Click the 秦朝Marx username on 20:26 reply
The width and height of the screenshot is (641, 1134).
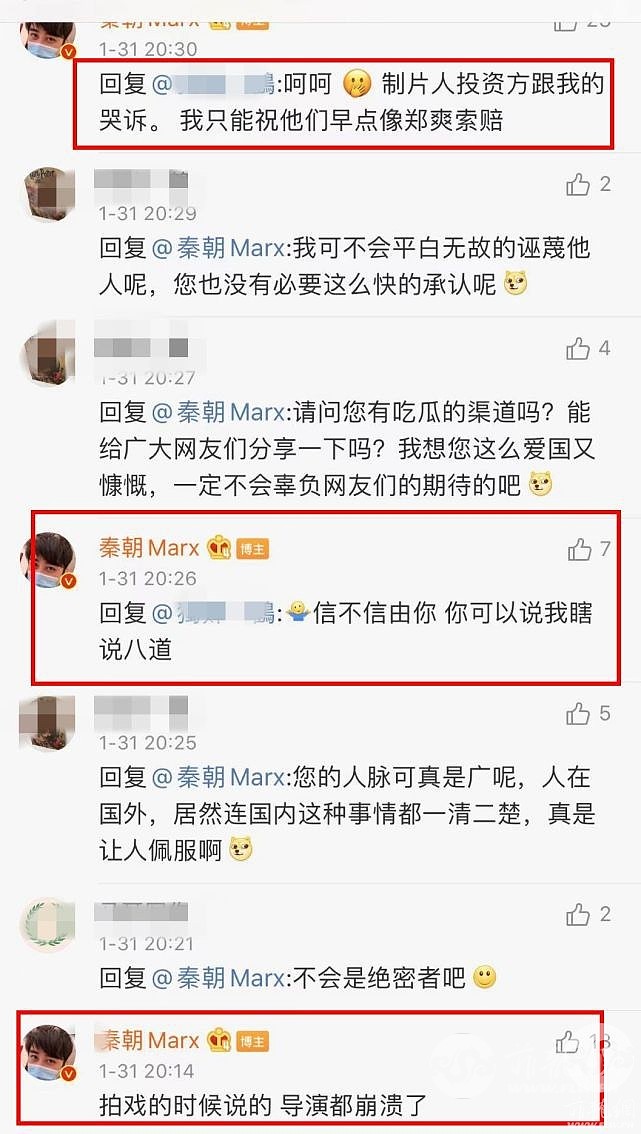point(149,548)
